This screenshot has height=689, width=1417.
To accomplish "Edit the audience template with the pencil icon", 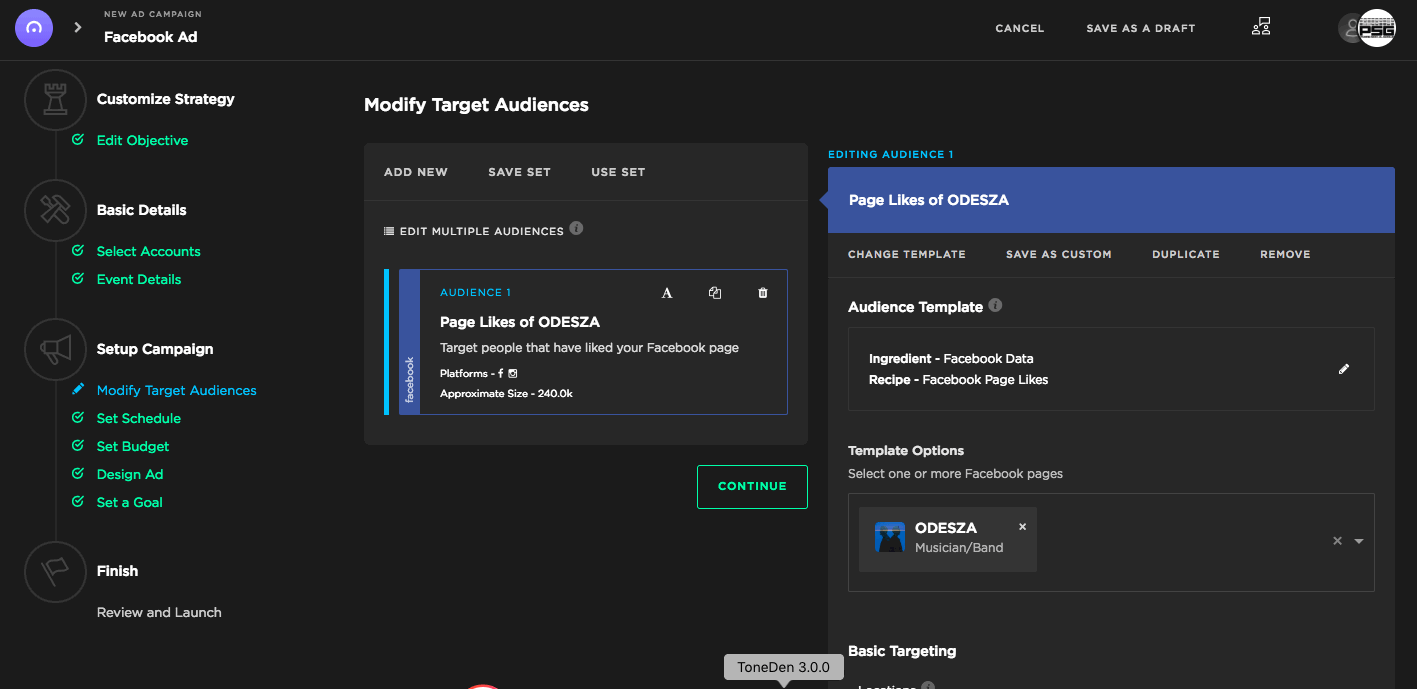I will 1344,369.
